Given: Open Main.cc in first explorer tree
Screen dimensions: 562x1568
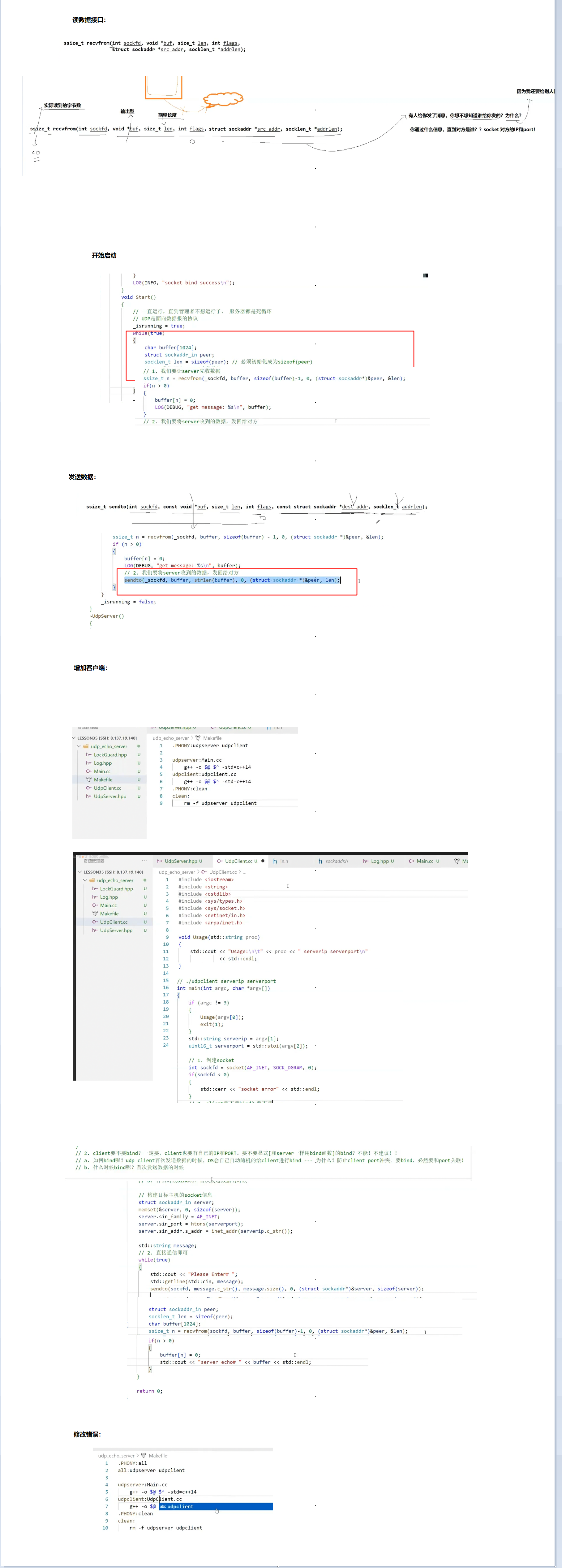Looking at the screenshot, I should coord(101,771).
